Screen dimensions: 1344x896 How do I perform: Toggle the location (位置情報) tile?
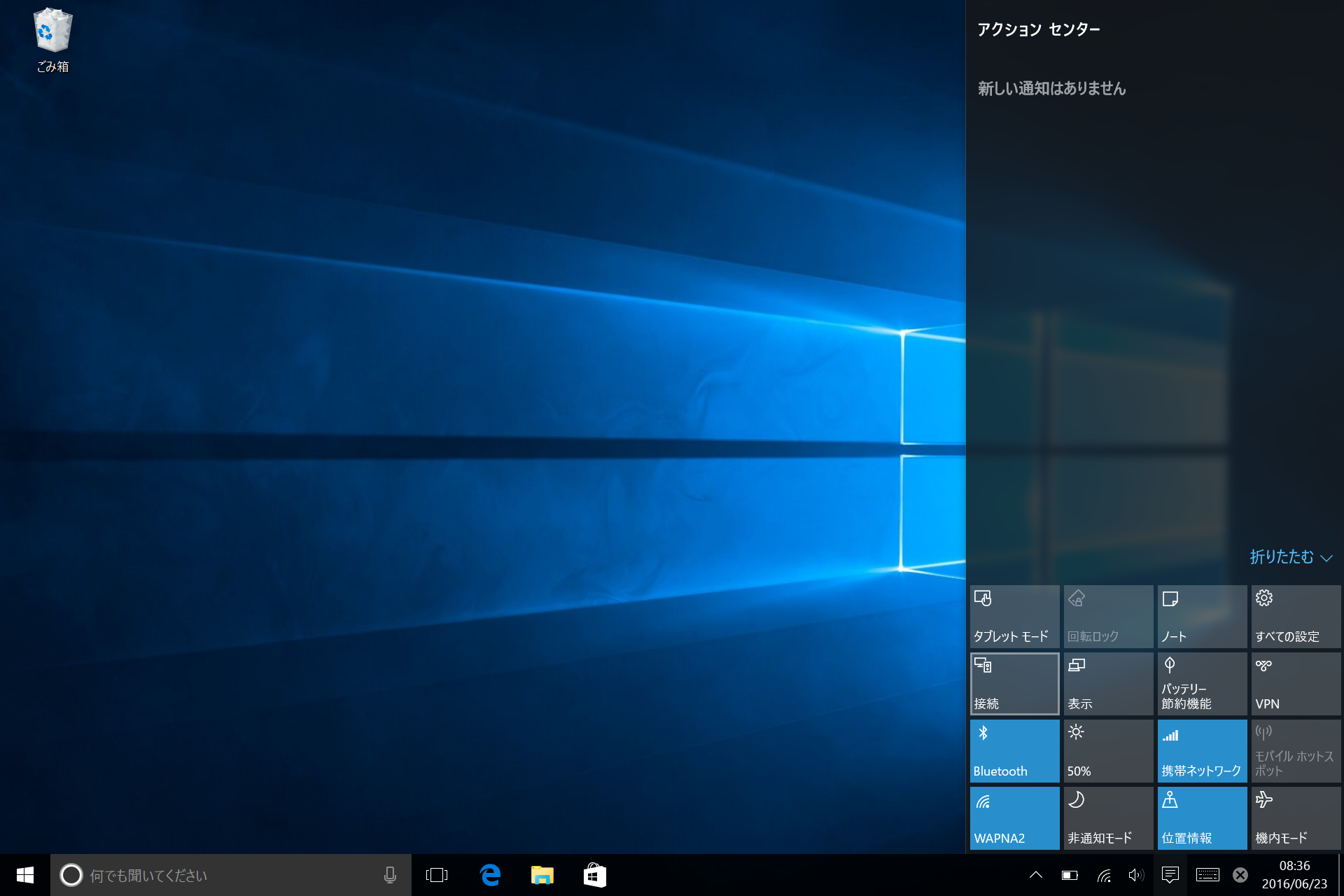(x=1202, y=818)
